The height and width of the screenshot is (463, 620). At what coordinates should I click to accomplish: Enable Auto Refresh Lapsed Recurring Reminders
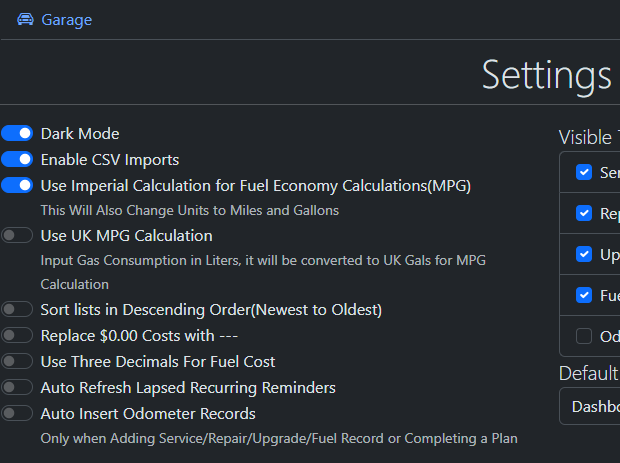pyautogui.click(x=17, y=387)
